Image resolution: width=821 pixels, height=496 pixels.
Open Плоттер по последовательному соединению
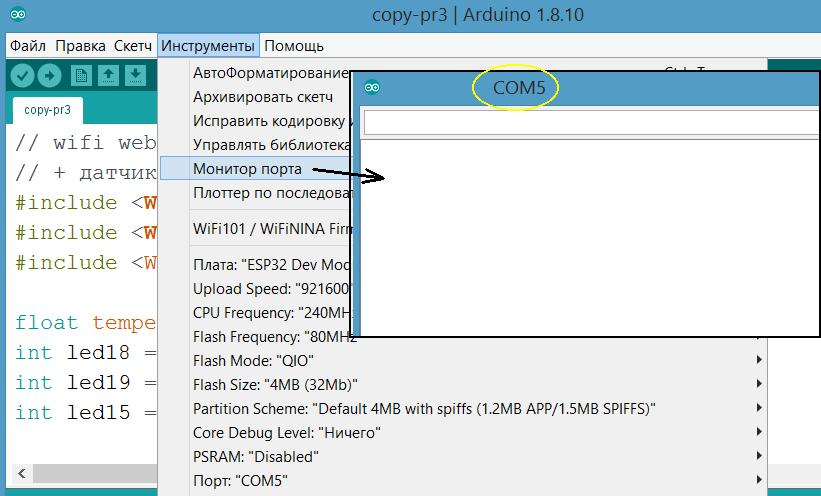point(272,193)
